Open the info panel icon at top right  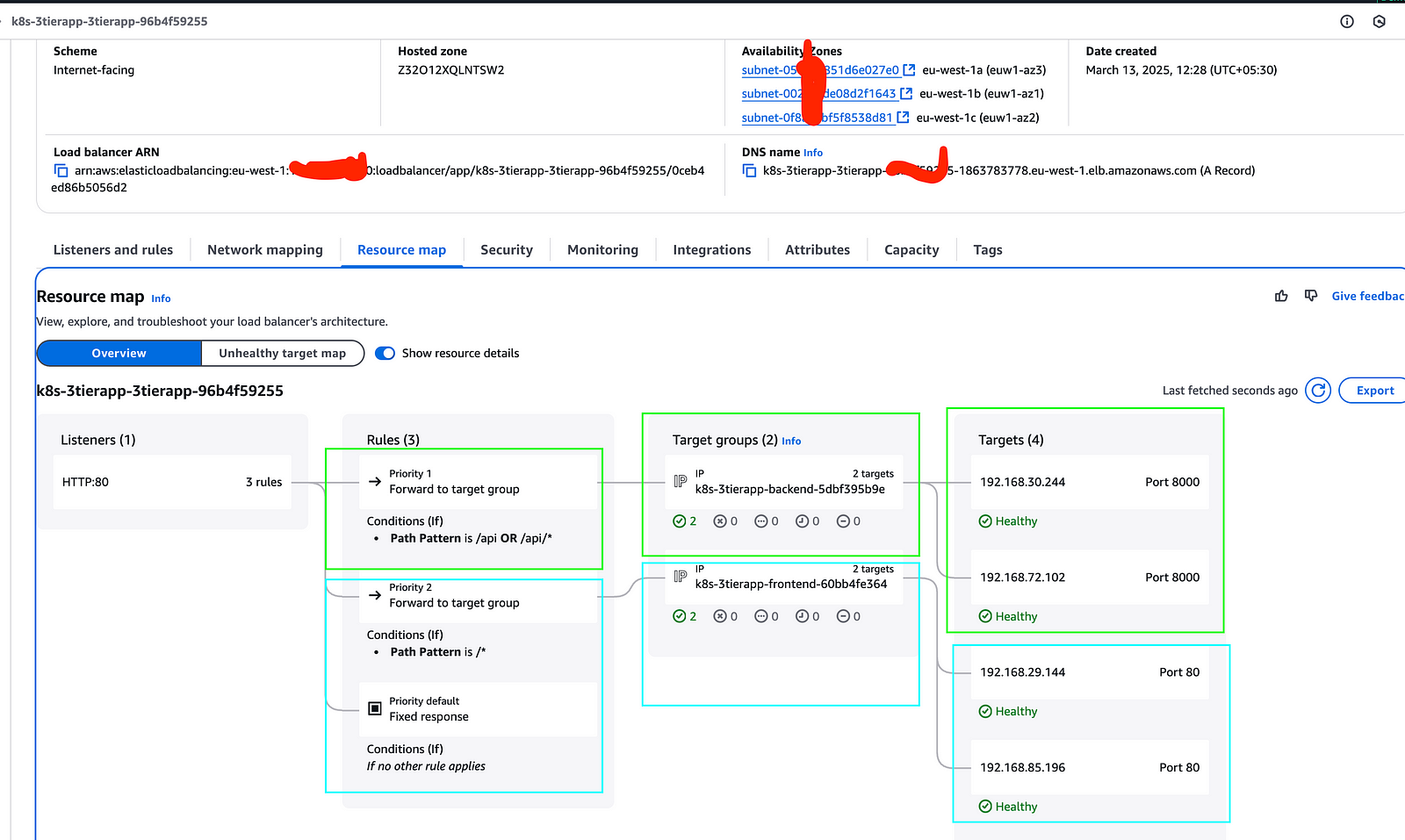point(1347,21)
